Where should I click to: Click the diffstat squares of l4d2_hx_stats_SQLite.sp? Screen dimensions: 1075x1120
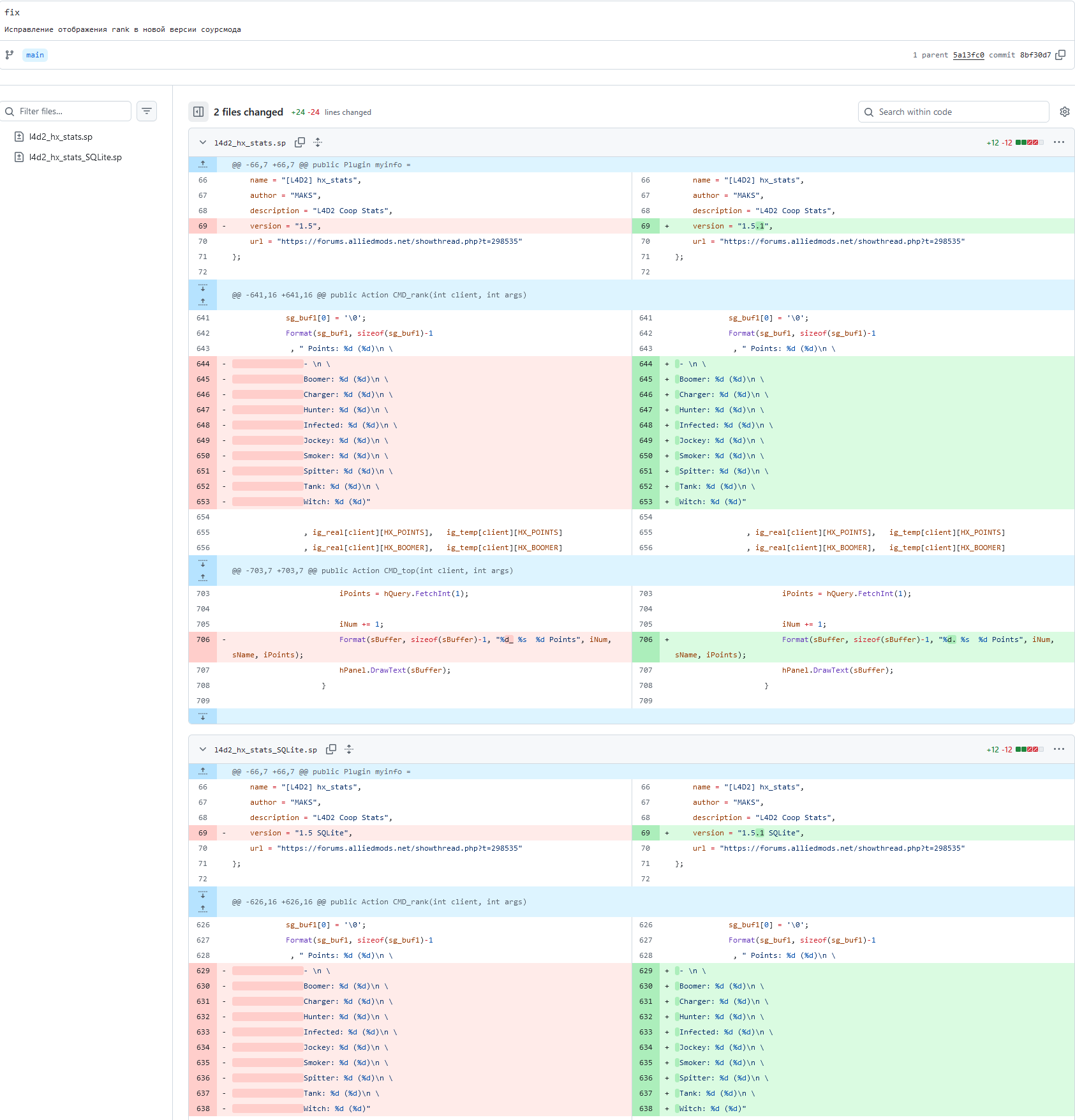1029,749
